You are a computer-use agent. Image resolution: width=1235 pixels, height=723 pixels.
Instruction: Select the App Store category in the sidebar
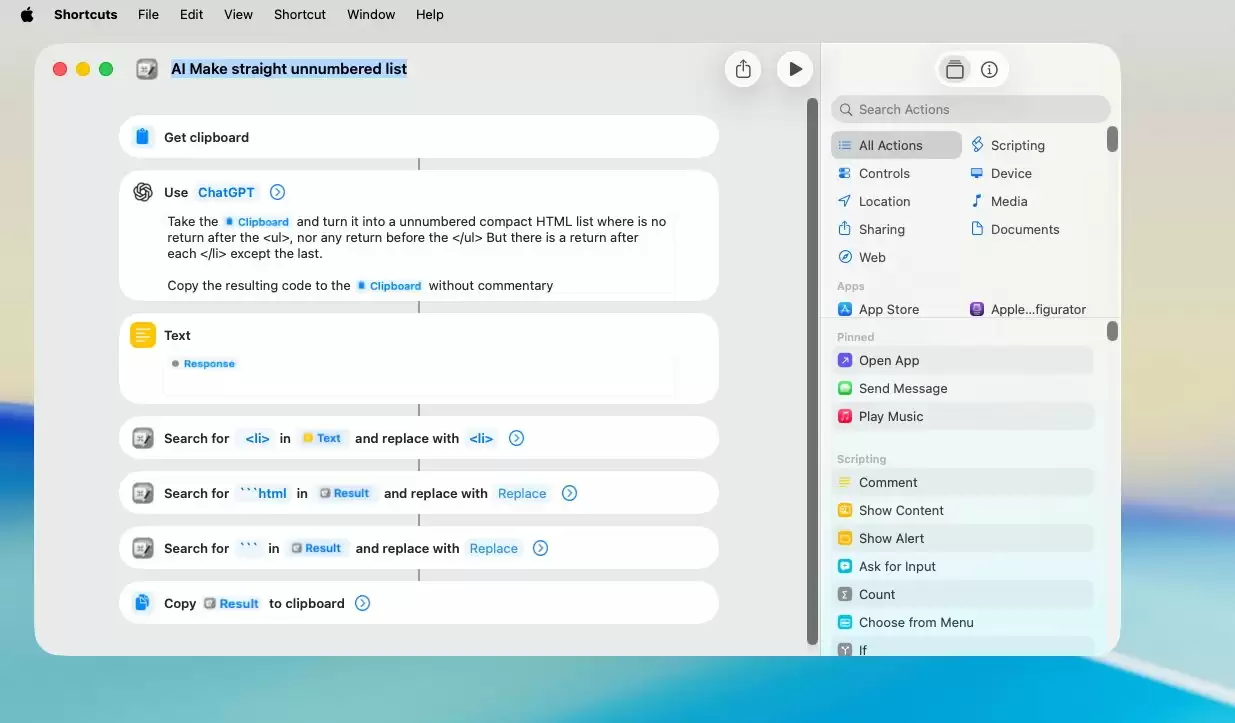(x=887, y=309)
